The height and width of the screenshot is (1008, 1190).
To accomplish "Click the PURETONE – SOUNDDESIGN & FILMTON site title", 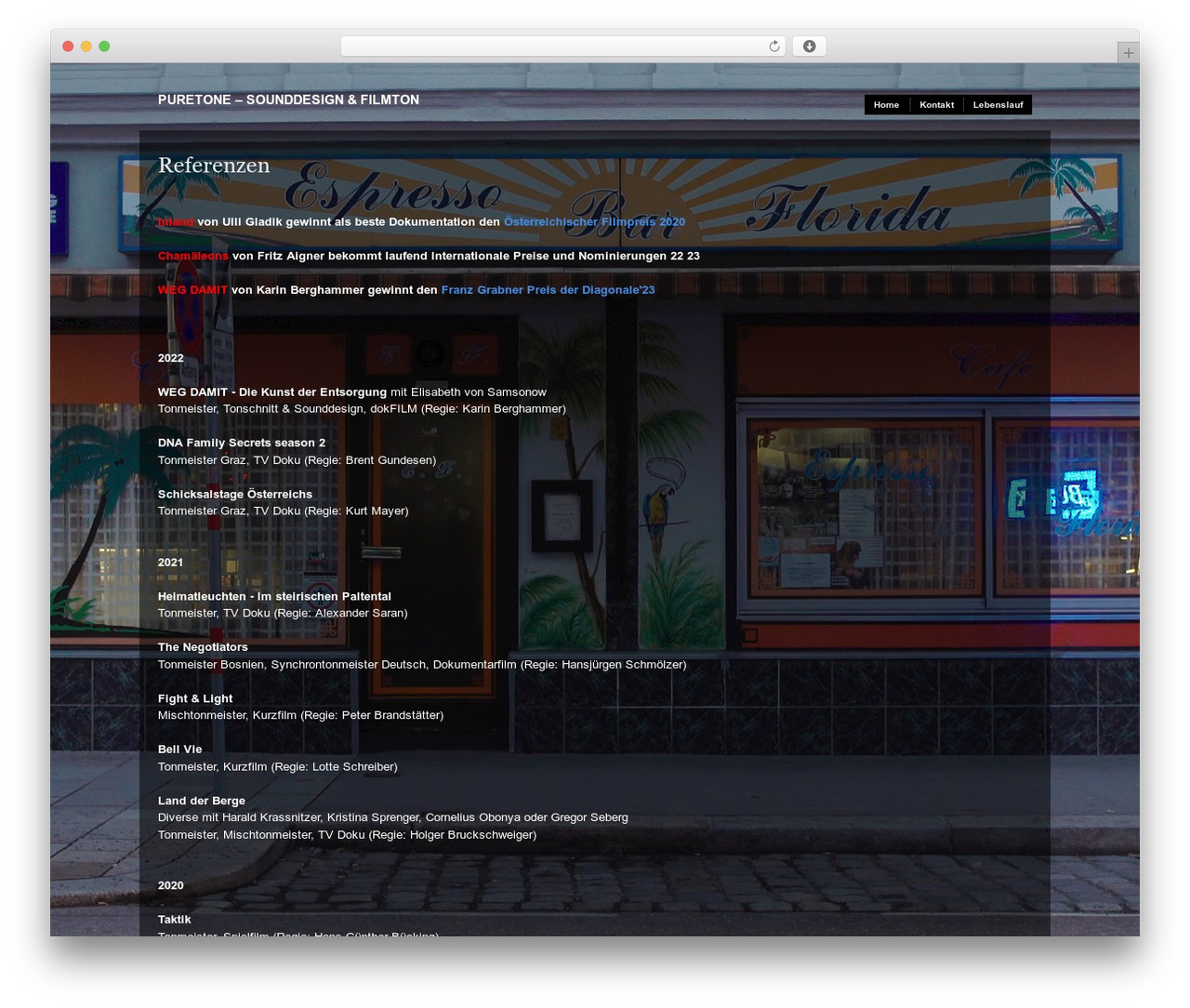I will [x=288, y=99].
